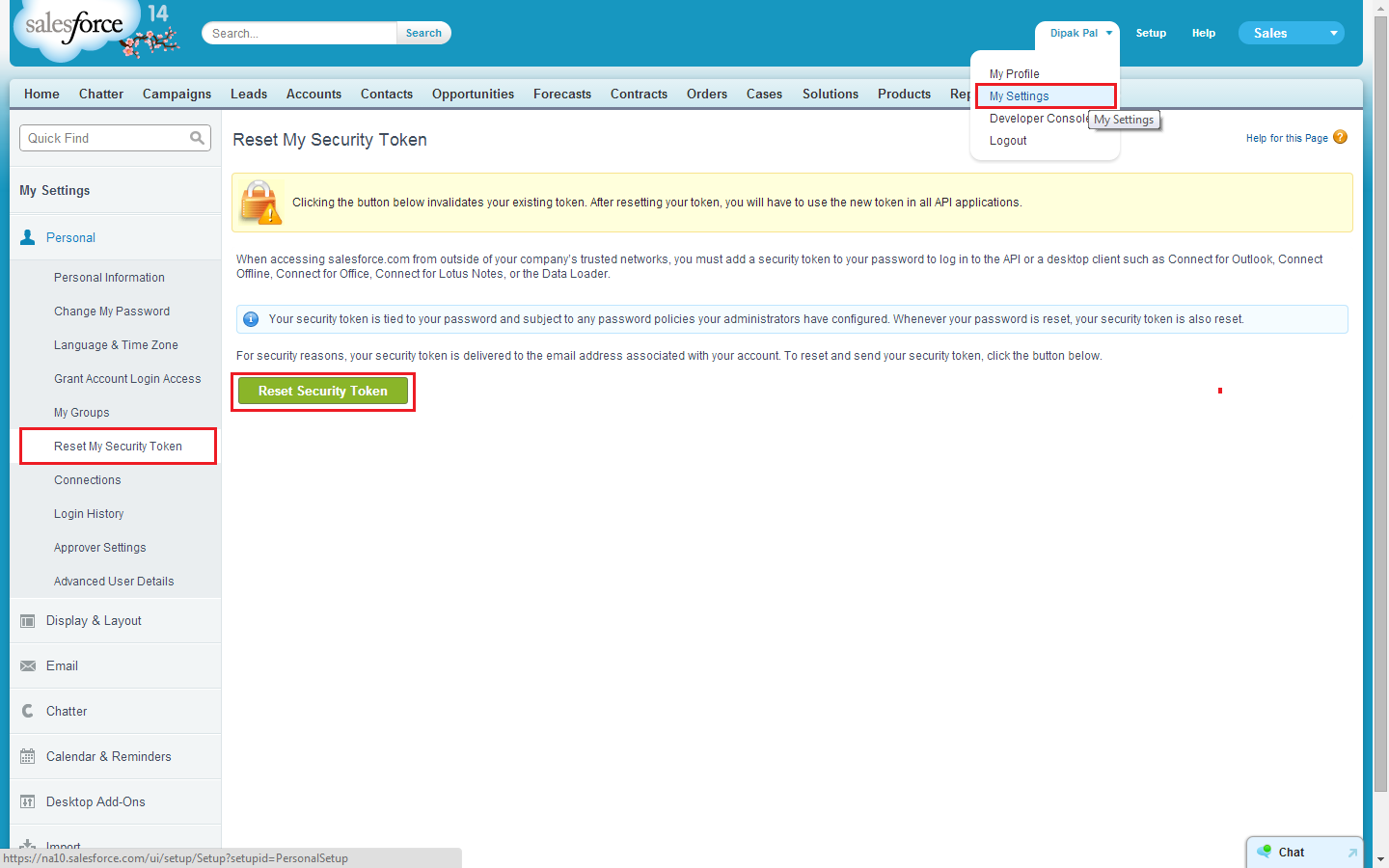Click the Help link in header
The image size is (1389, 868).
click(x=1204, y=33)
